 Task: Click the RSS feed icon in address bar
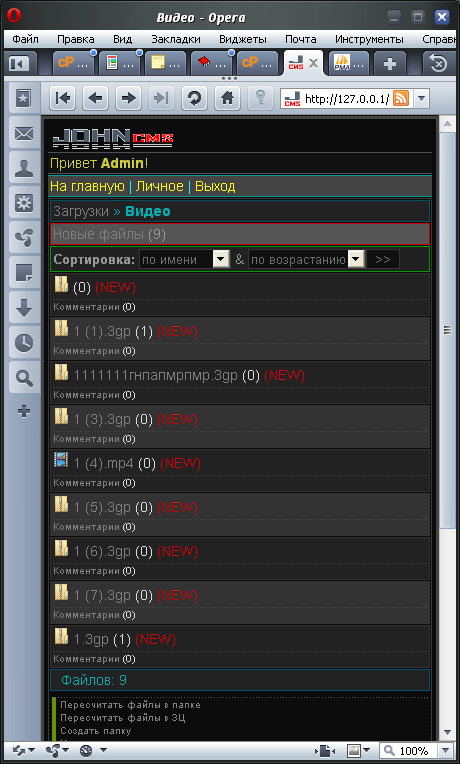point(401,99)
